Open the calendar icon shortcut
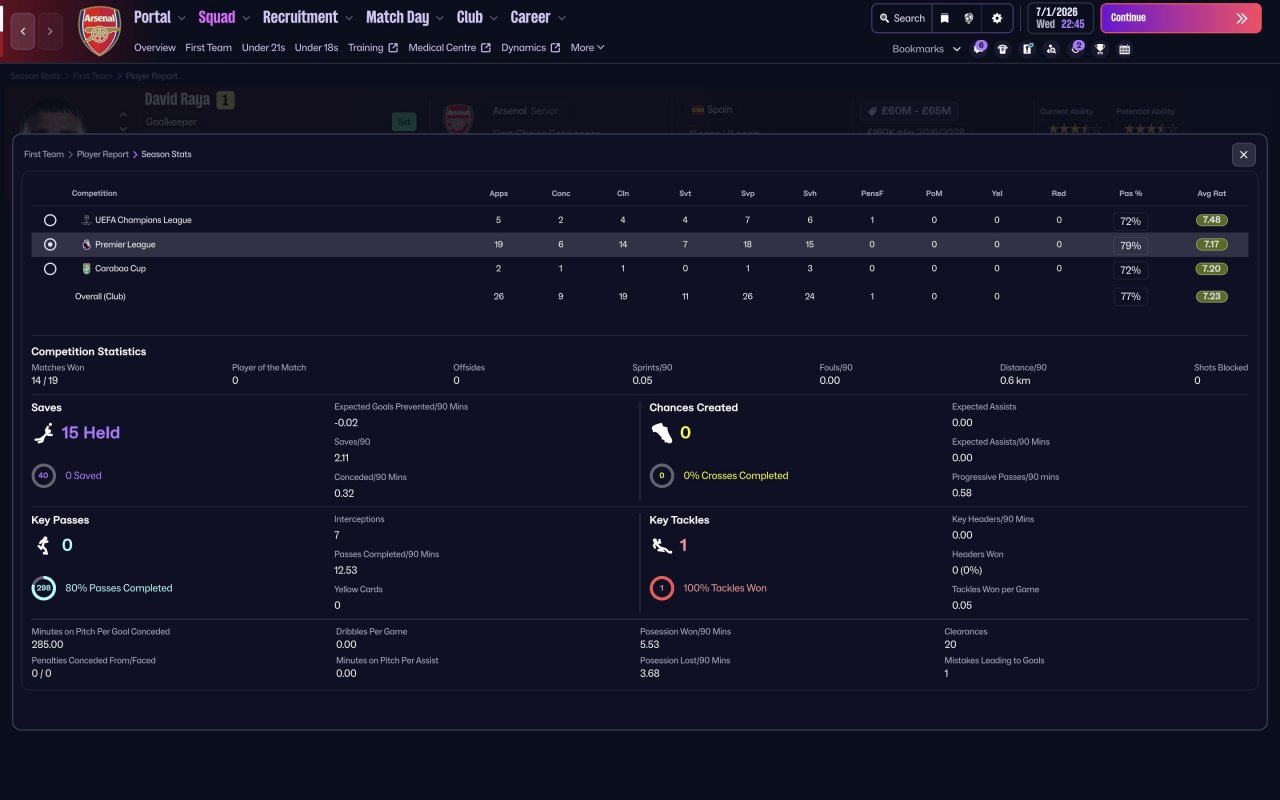Screen dimensions: 1280x800 coord(1125,49)
